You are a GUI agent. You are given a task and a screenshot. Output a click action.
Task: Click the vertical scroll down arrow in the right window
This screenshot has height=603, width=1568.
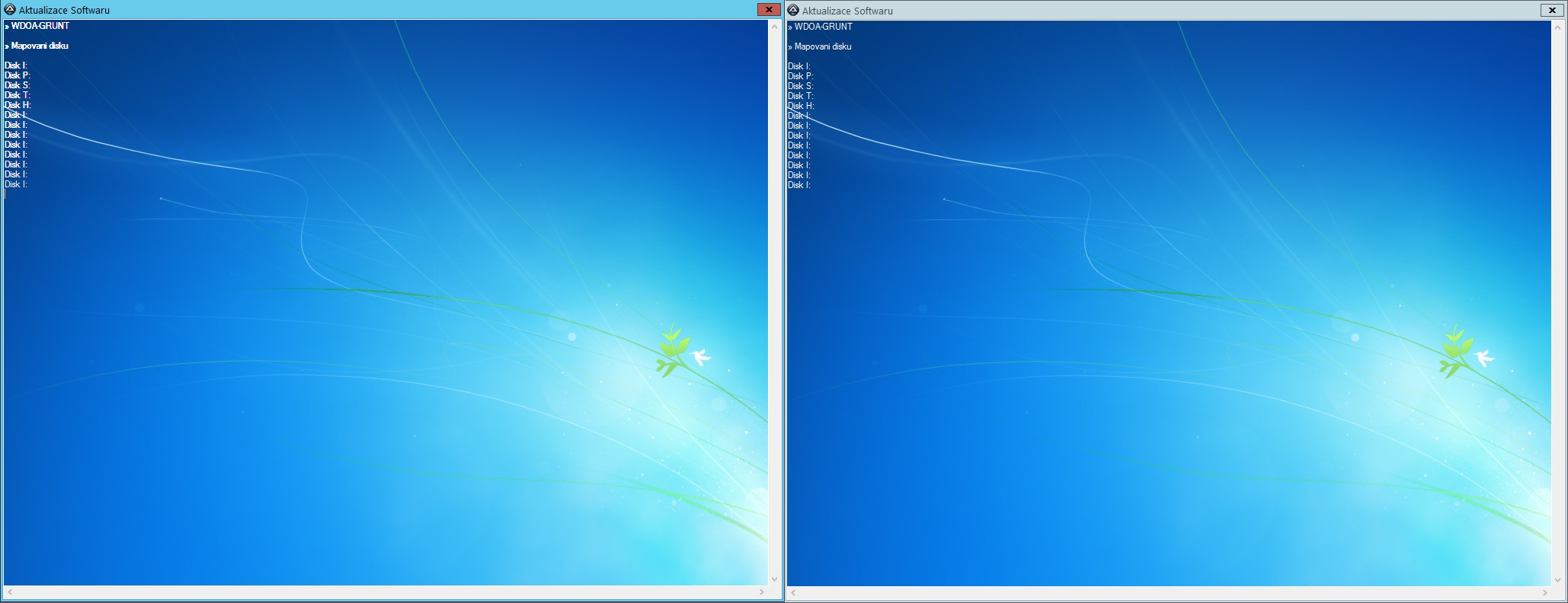tap(1557, 580)
